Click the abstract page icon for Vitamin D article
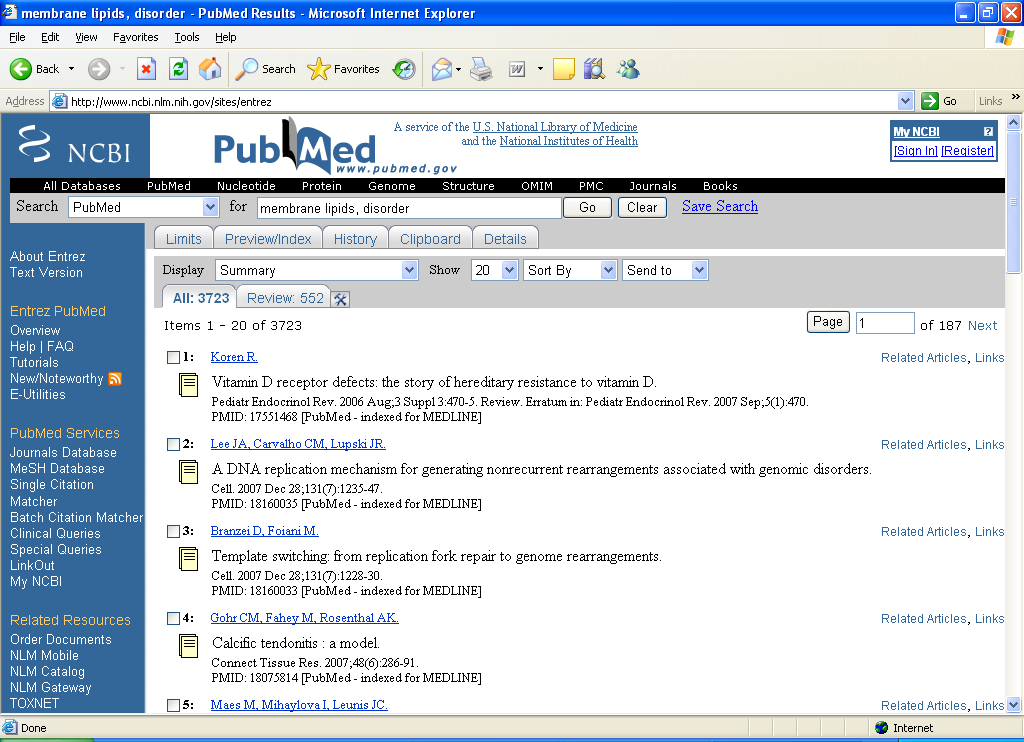Screen dimensions: 1024x742 (x=189, y=385)
